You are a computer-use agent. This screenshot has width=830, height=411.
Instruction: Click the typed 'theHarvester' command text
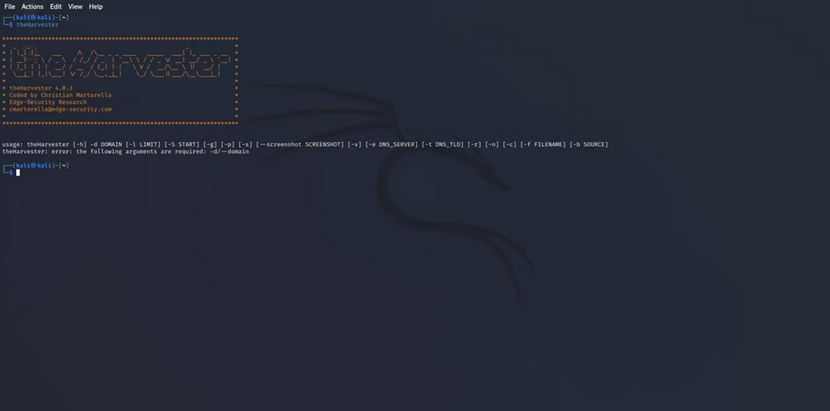(x=37, y=25)
